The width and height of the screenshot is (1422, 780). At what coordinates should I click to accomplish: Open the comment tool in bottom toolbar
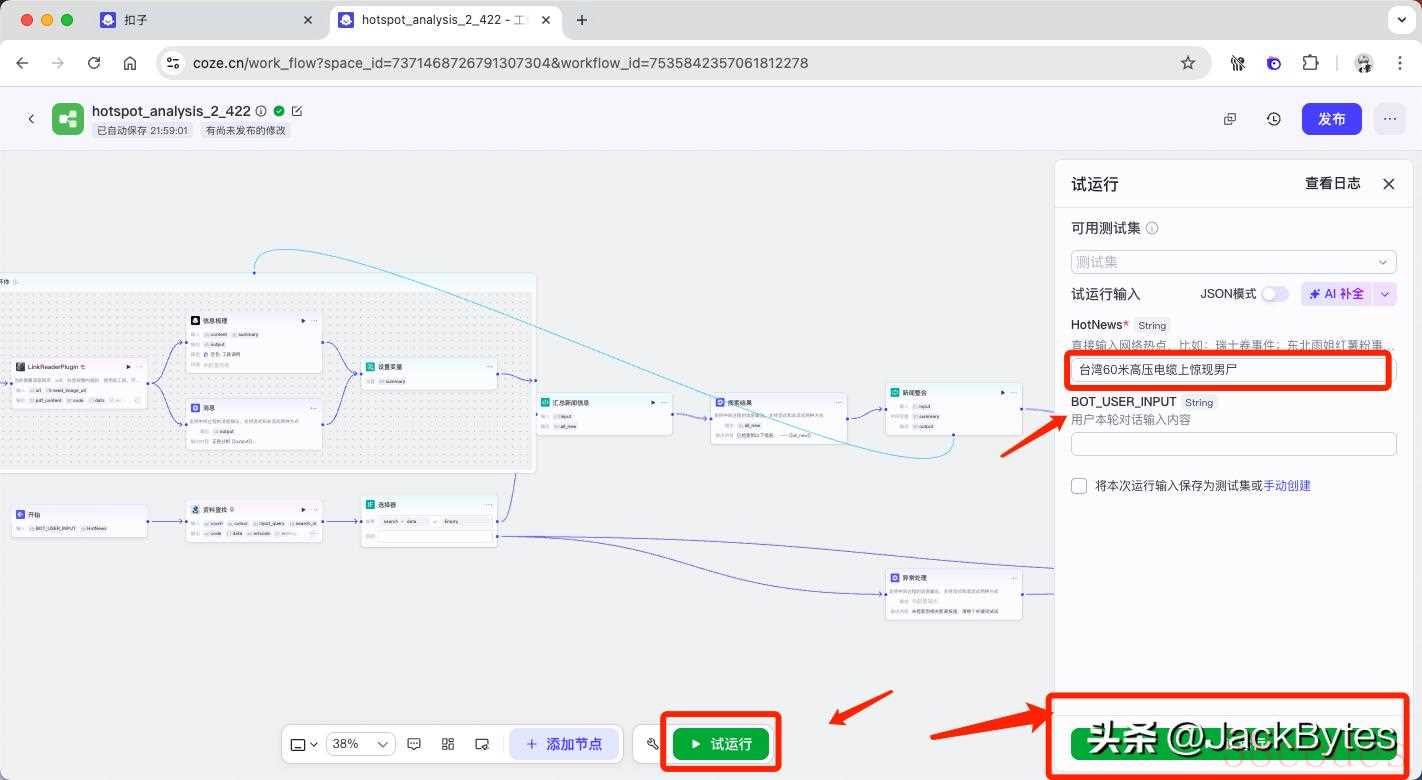pos(414,744)
